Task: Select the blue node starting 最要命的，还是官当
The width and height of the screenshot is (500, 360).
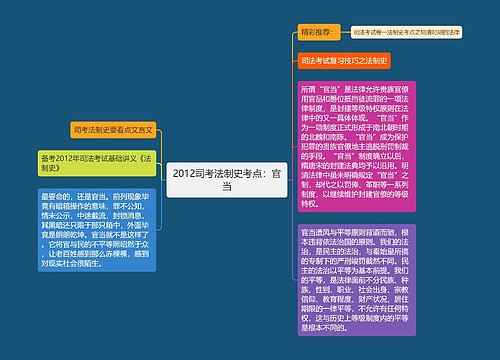Action: point(97,230)
